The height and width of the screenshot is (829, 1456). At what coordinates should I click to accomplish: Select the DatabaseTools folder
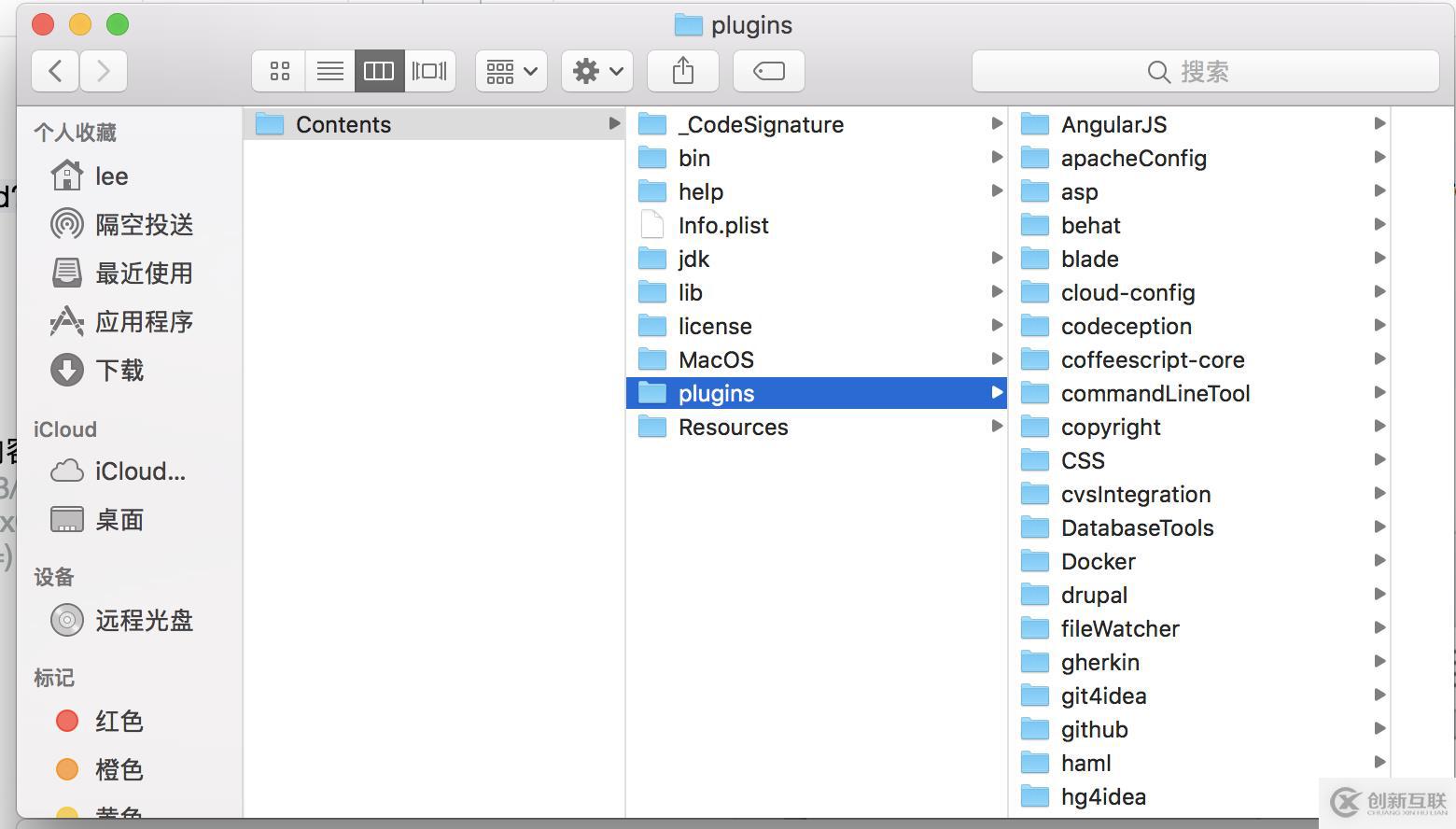coord(1200,527)
